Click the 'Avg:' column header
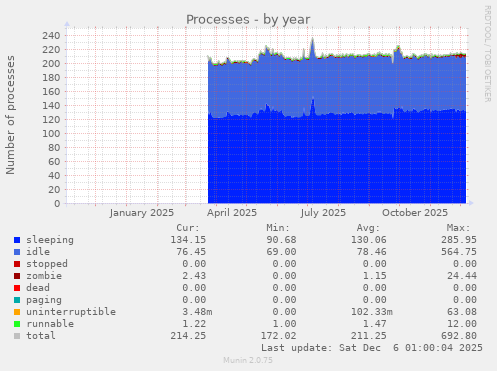497x371 pixels. click(368, 228)
